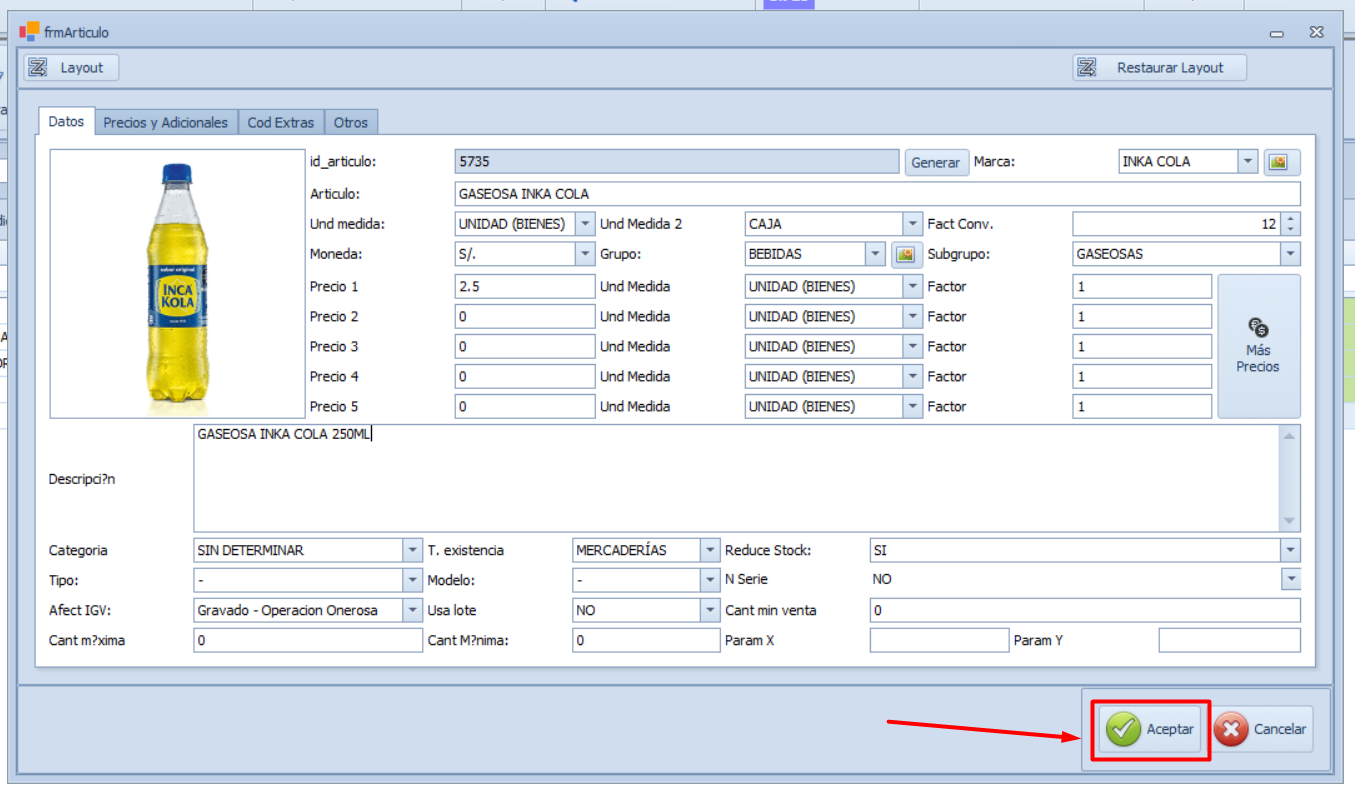Open the Afect IGV dropdown

tap(413, 610)
